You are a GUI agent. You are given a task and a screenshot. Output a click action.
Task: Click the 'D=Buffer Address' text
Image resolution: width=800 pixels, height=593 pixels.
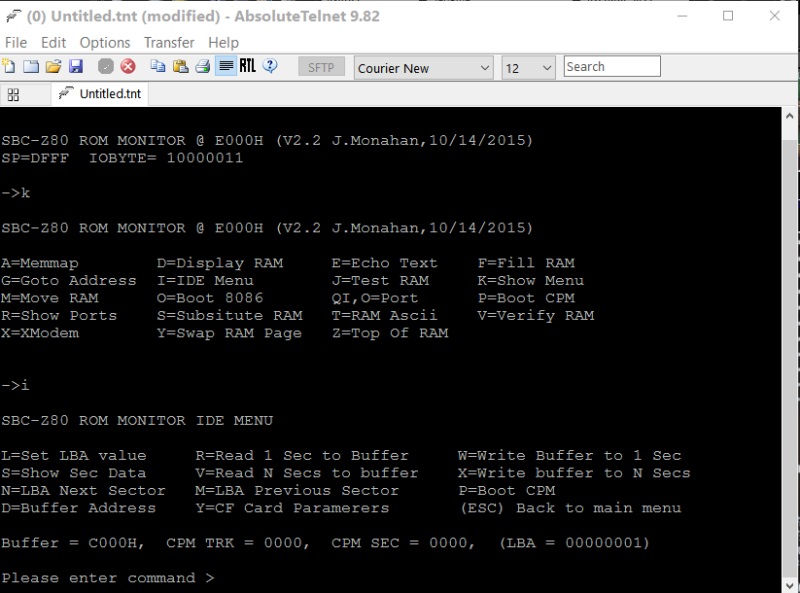click(79, 508)
